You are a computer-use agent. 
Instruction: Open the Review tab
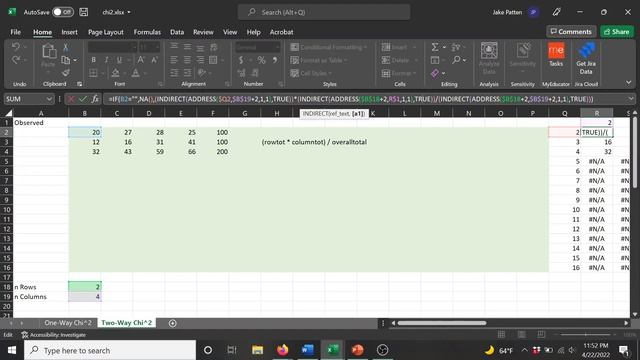click(203, 32)
